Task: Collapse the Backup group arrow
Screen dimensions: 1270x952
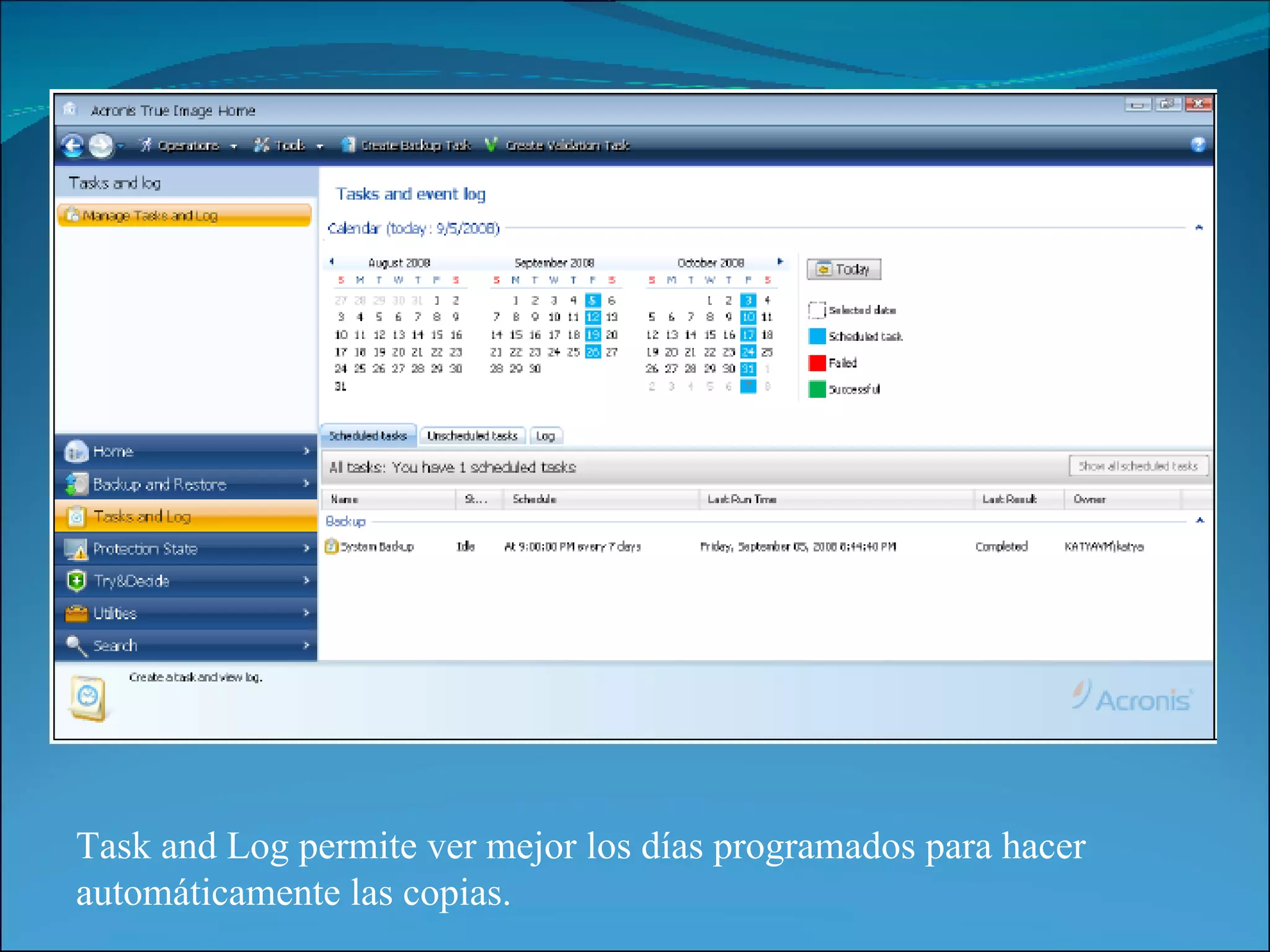Action: (1200, 521)
